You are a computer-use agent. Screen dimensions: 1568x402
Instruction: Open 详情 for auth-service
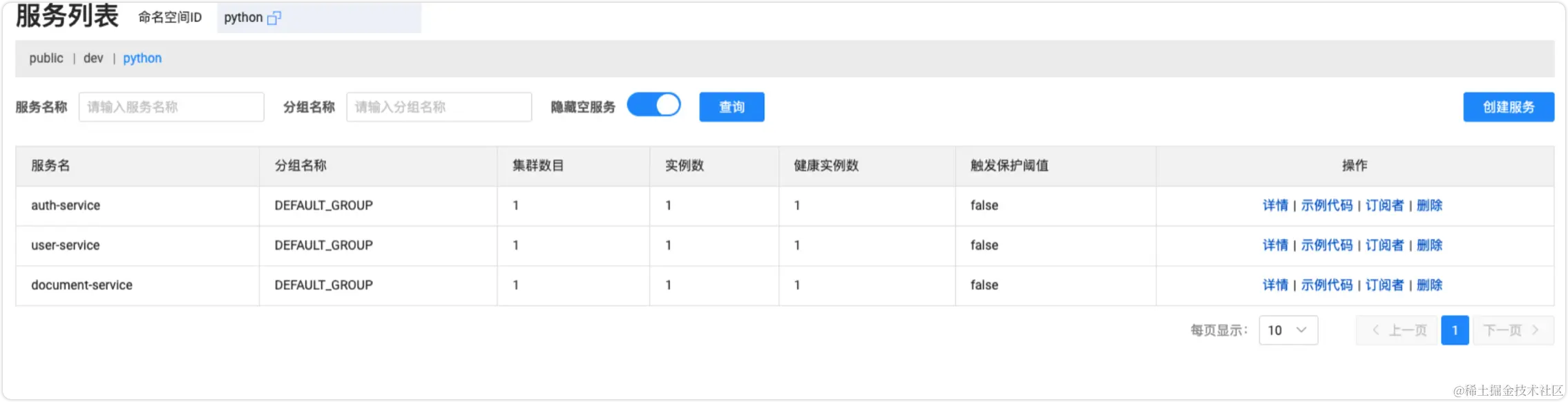[x=1275, y=205]
